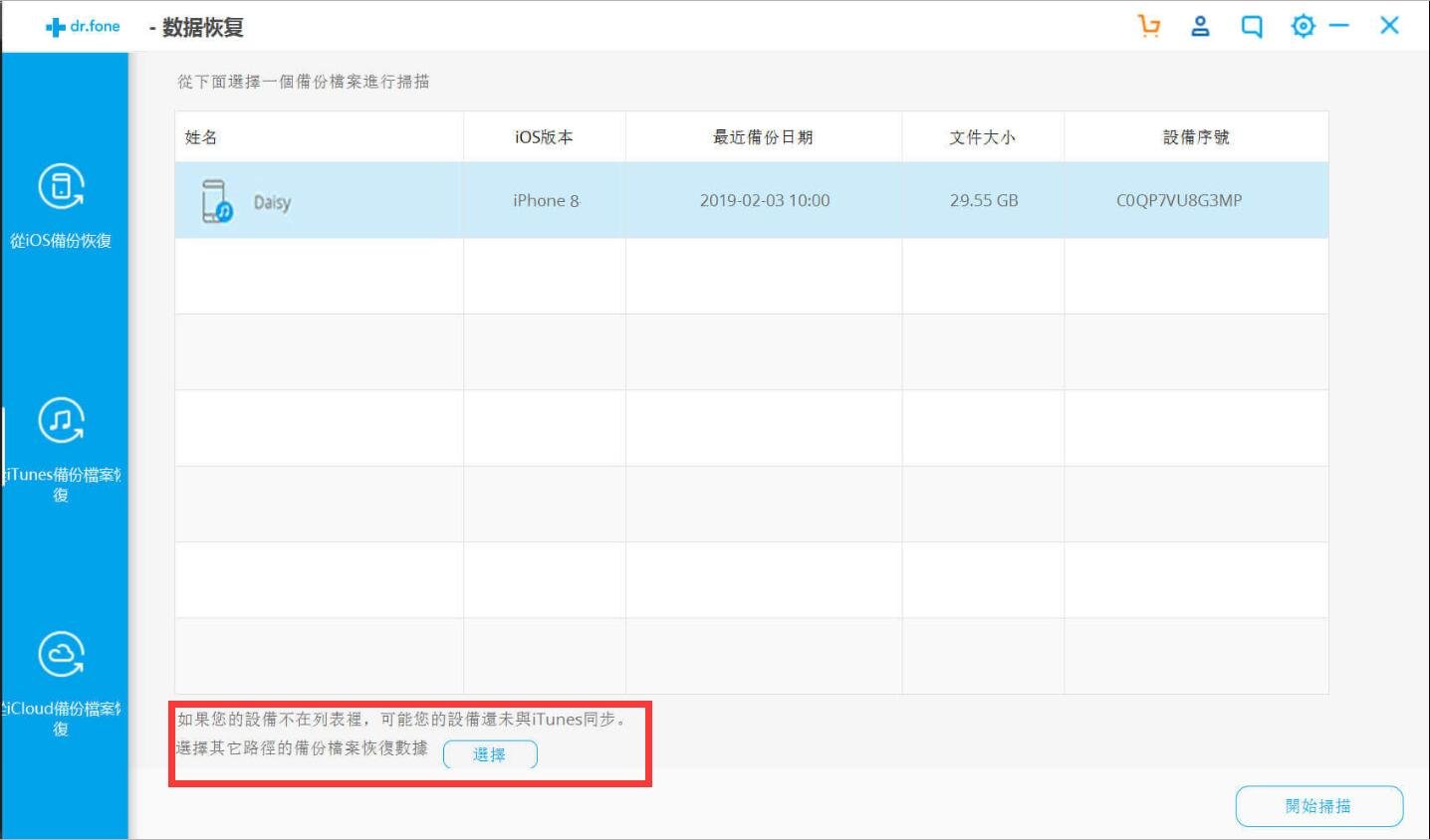
Task: Click the 設備序號 column header
Action: (x=1196, y=137)
